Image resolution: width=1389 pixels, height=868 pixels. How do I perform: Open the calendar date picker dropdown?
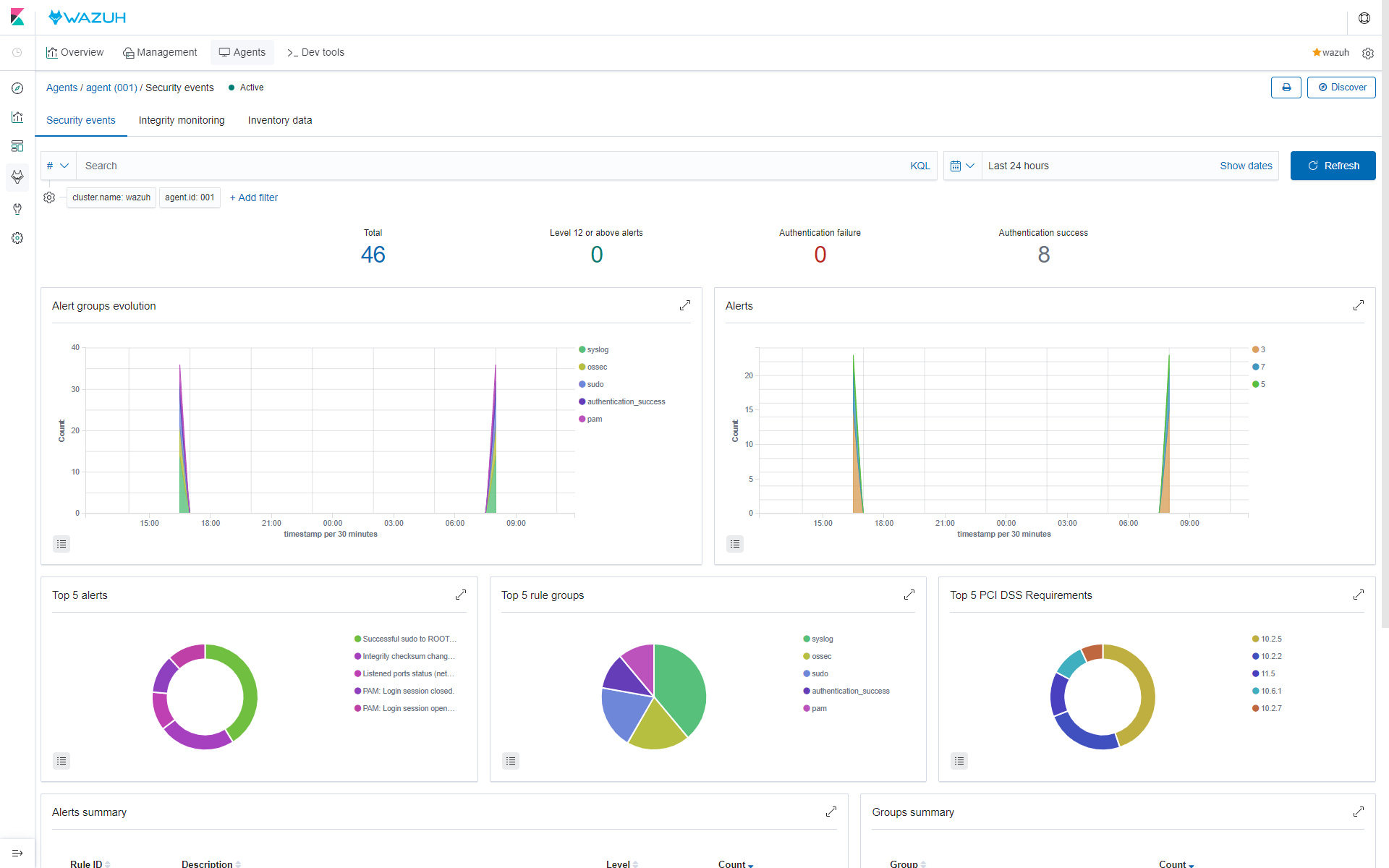tap(962, 166)
